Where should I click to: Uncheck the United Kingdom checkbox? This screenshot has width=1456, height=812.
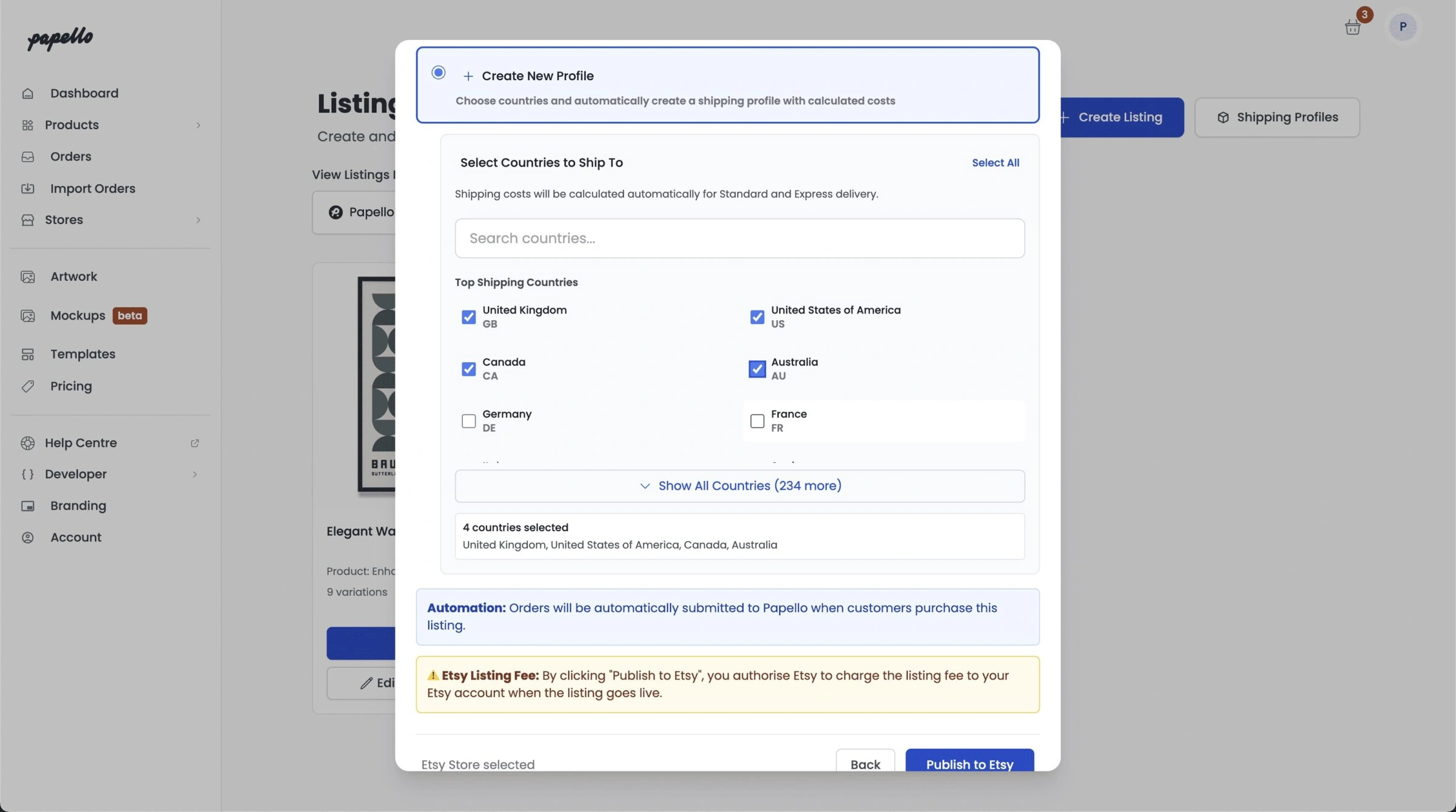pyautogui.click(x=468, y=317)
